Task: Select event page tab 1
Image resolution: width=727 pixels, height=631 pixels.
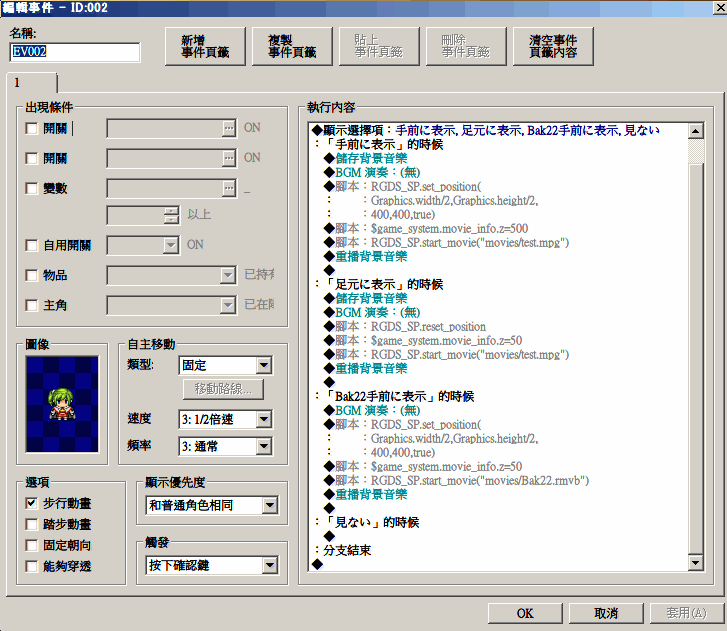Action: coord(32,83)
